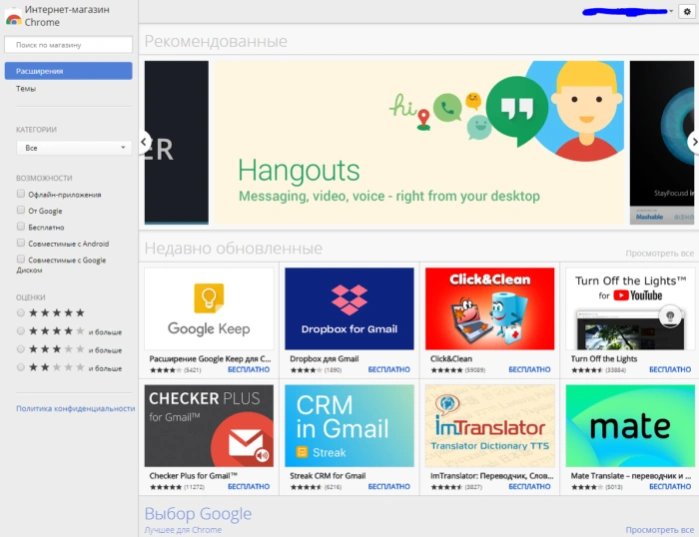699x537 pixels.
Task: Go to next featured banner arrow
Action: click(694, 142)
